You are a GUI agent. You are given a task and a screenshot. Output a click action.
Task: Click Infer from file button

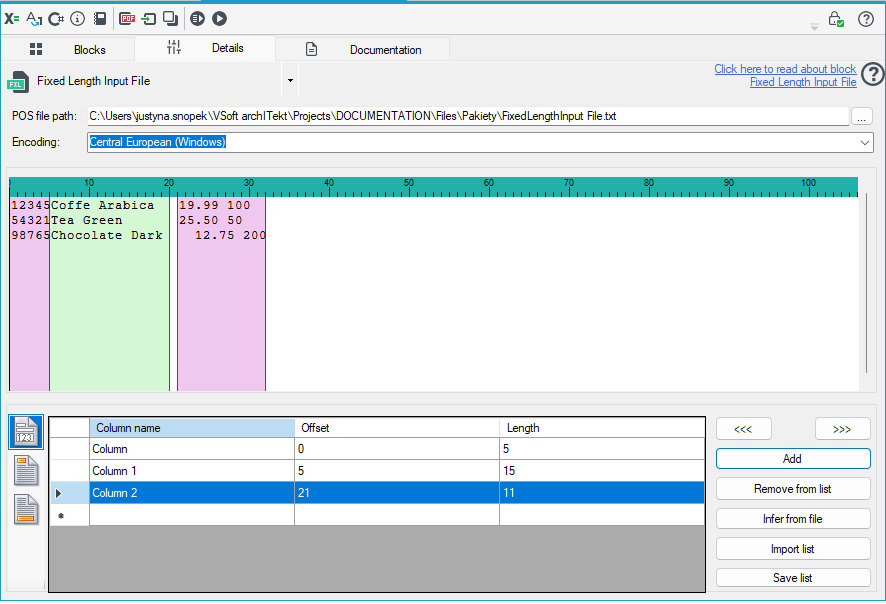click(793, 519)
